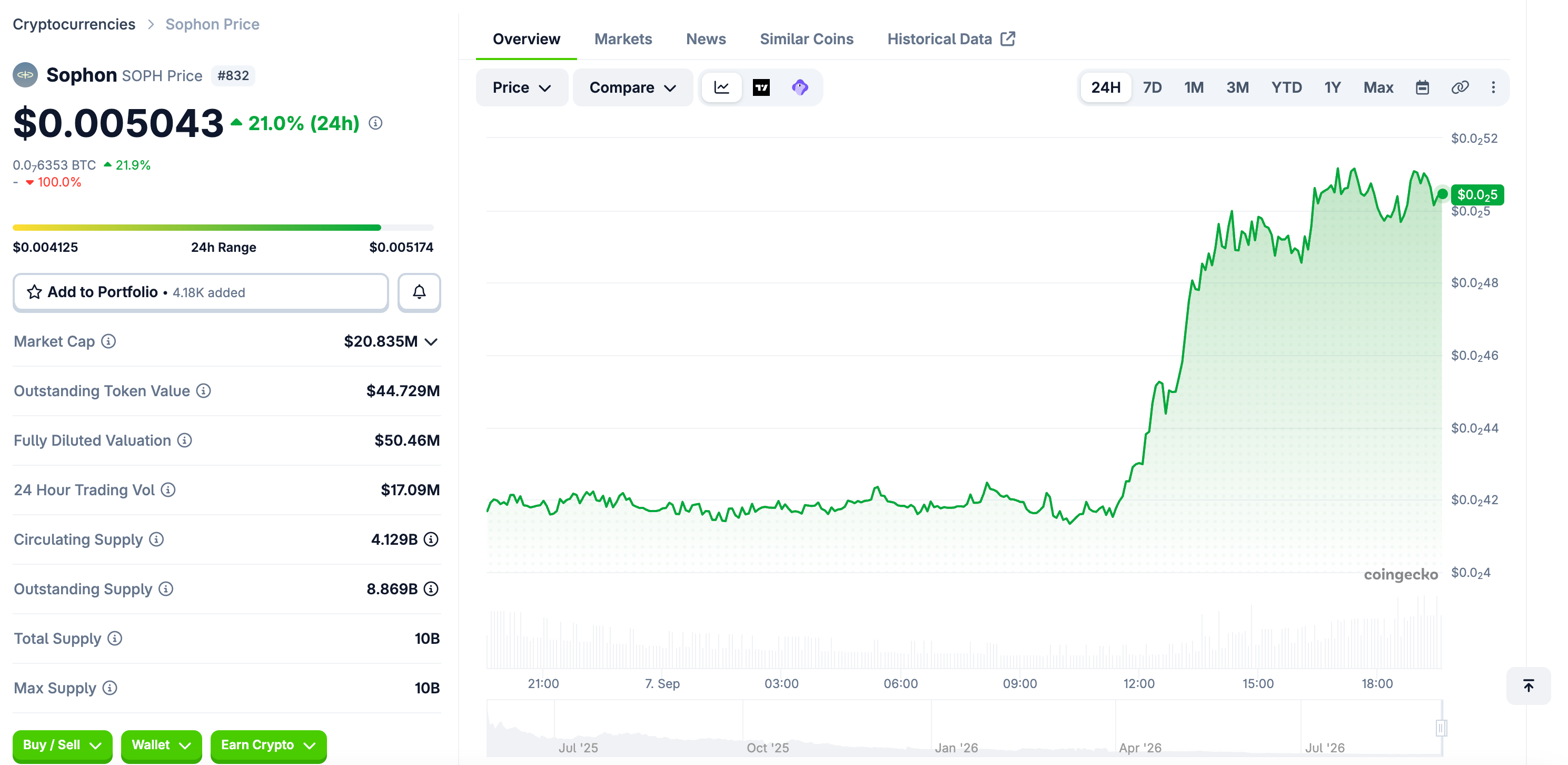The image size is (1568, 765).
Task: Click the $44.729M token value
Action: [402, 390]
